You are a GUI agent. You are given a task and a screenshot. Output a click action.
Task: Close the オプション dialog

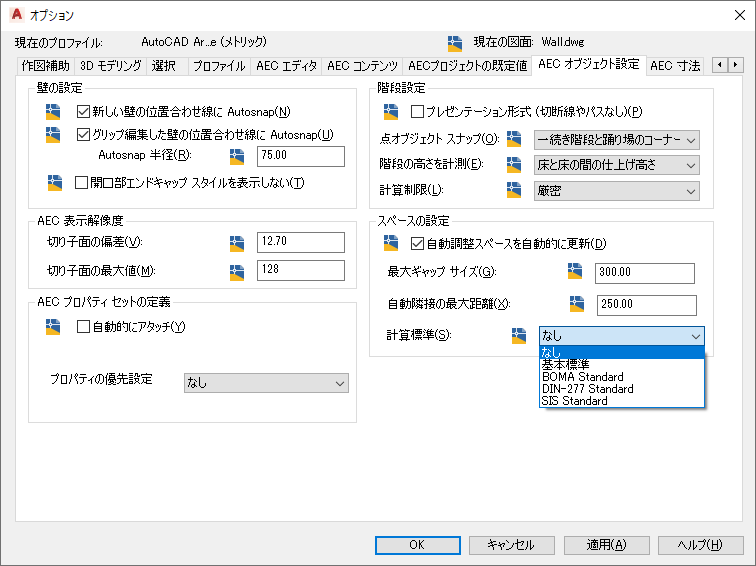[x=740, y=15]
